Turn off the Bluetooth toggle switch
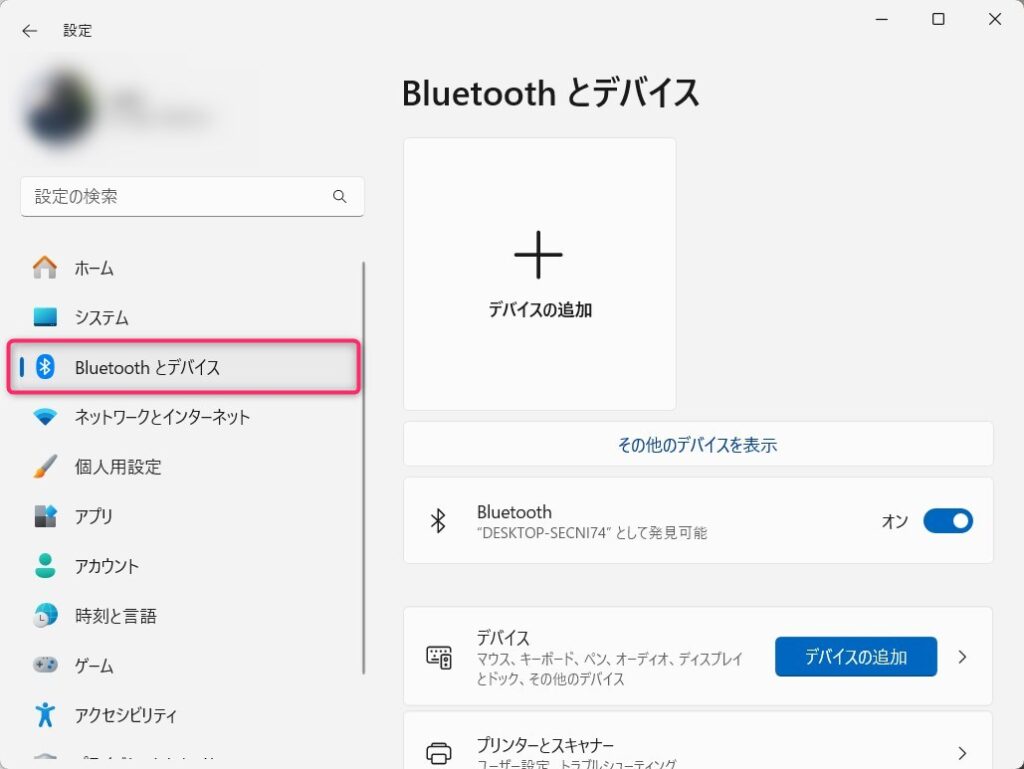 947,521
